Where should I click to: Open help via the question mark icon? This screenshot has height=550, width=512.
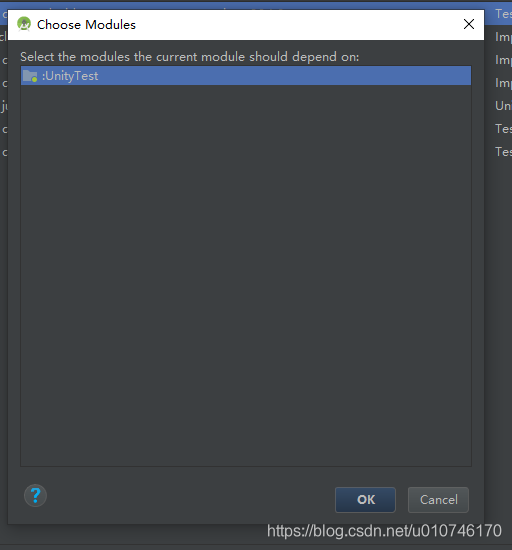(35, 496)
